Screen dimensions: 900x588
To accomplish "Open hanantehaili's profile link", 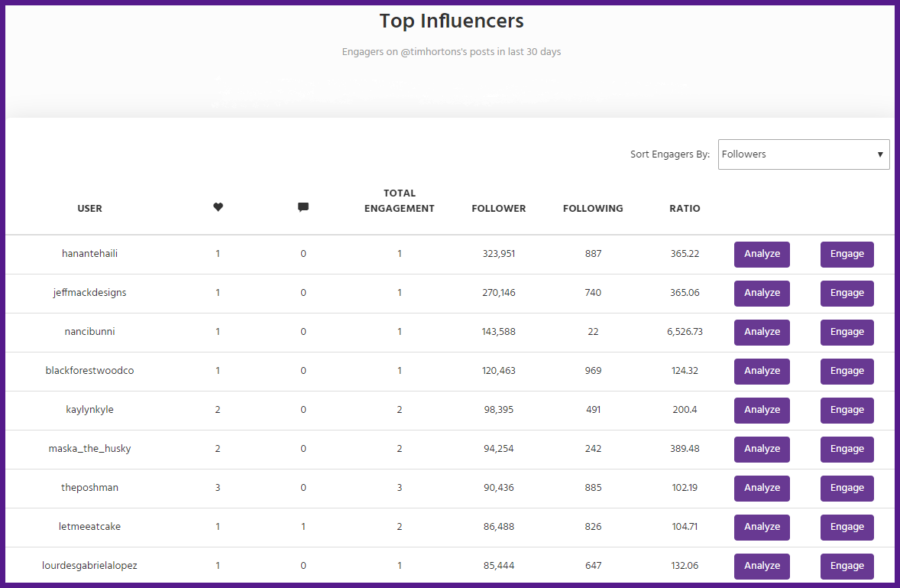I will pyautogui.click(x=89, y=254).
